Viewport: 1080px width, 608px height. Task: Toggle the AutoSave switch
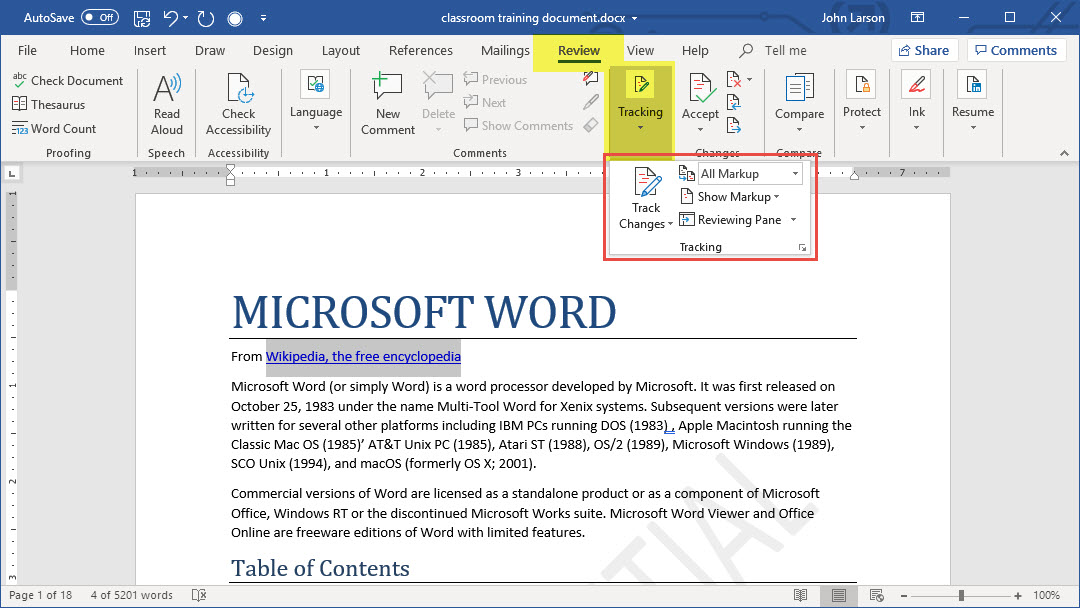click(99, 18)
